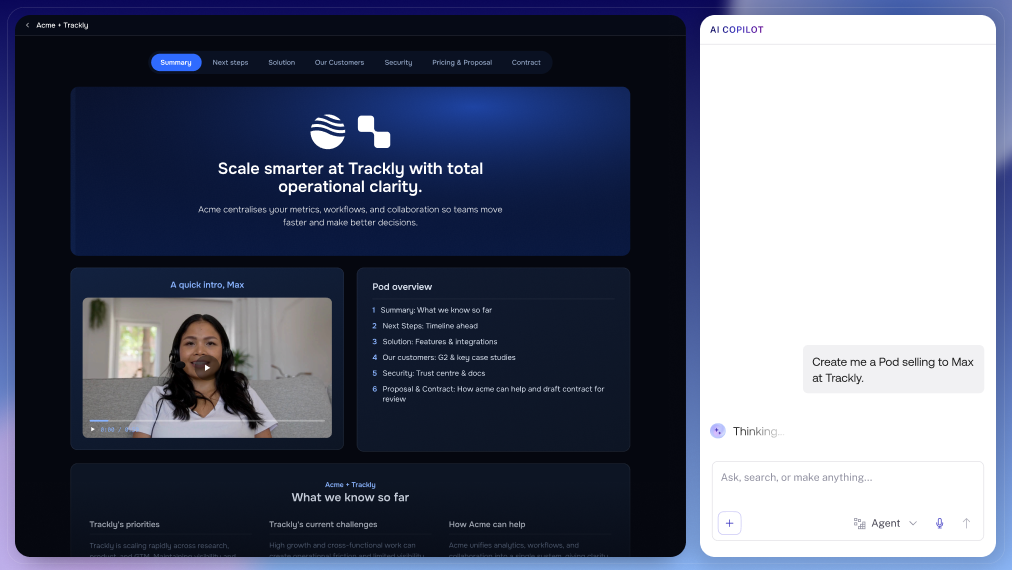Click the 'Acme + Trackly' breadcrumb title
Viewport: 1012px width, 570px height.
62,25
